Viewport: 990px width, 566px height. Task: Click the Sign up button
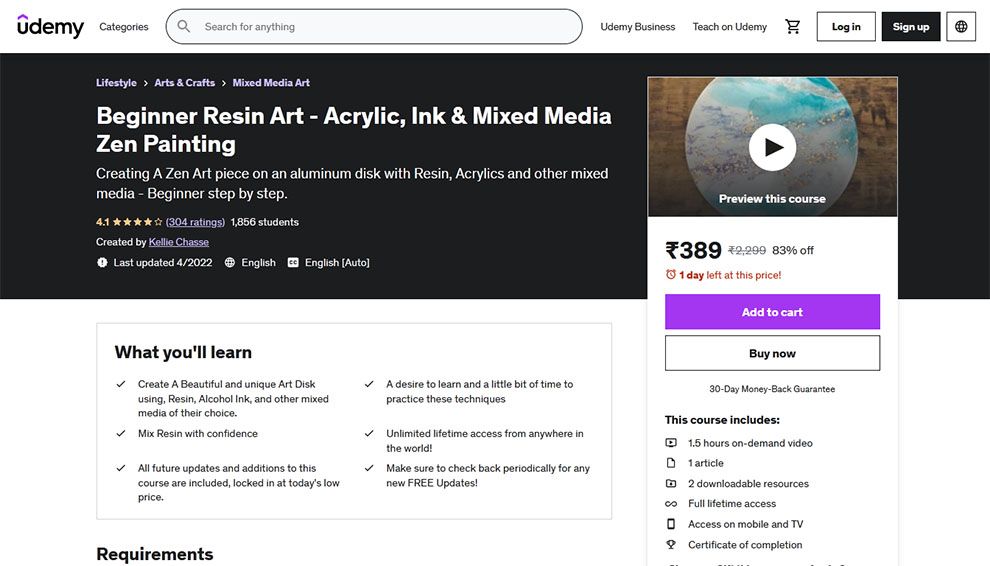[x=910, y=27]
